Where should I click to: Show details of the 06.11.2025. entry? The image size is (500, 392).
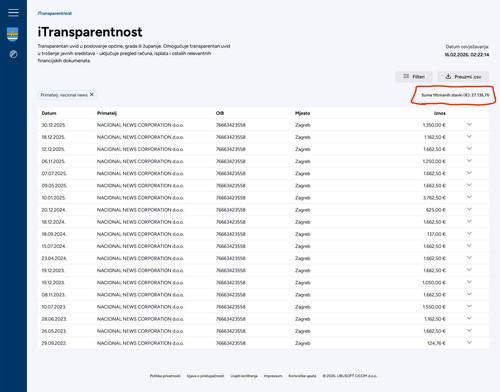pyautogui.click(x=469, y=161)
